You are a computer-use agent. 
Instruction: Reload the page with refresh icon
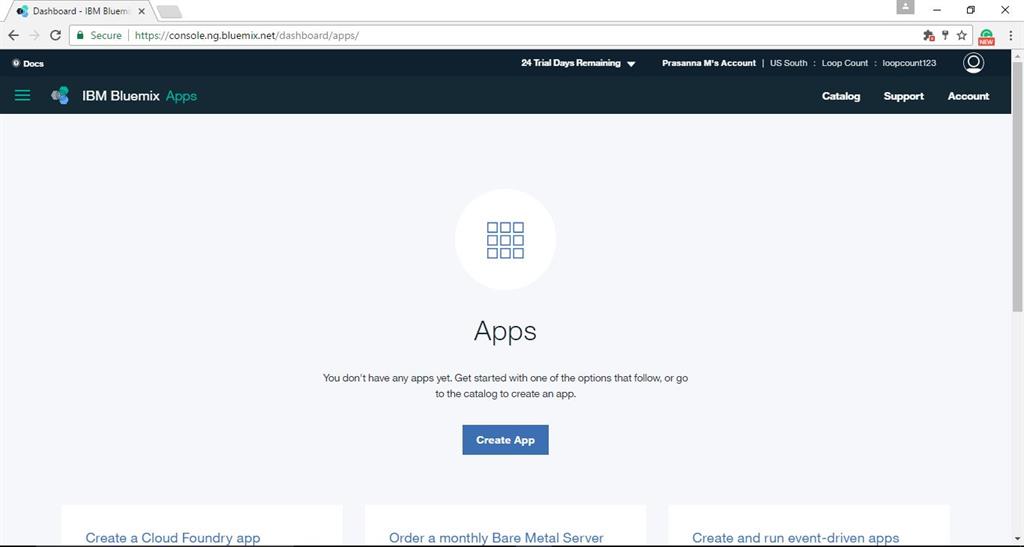56,35
